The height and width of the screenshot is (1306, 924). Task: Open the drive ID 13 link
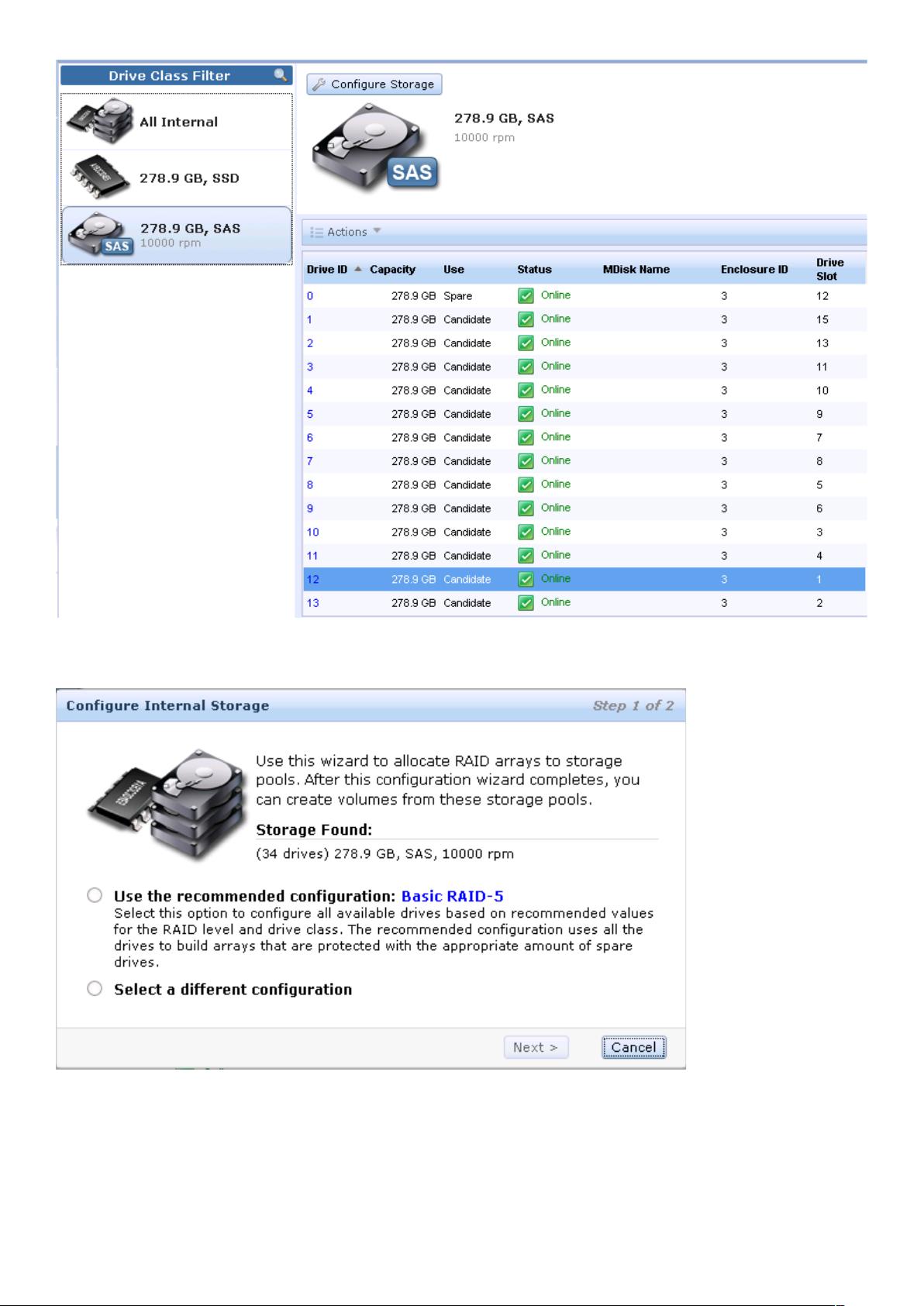tap(312, 603)
